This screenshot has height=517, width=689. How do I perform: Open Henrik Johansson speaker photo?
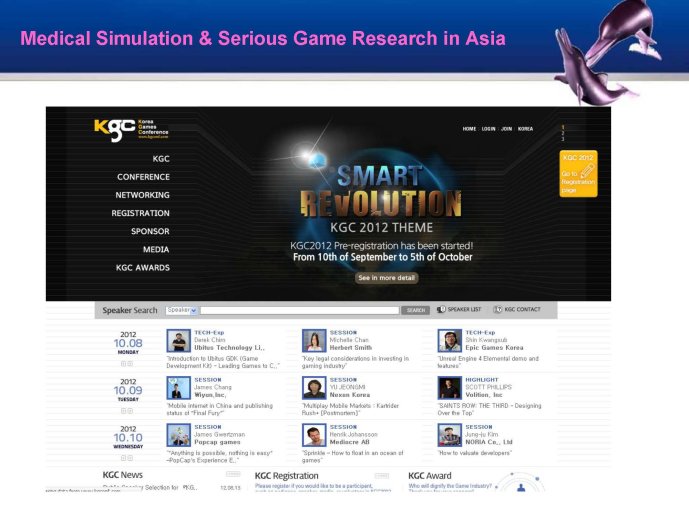(x=314, y=435)
